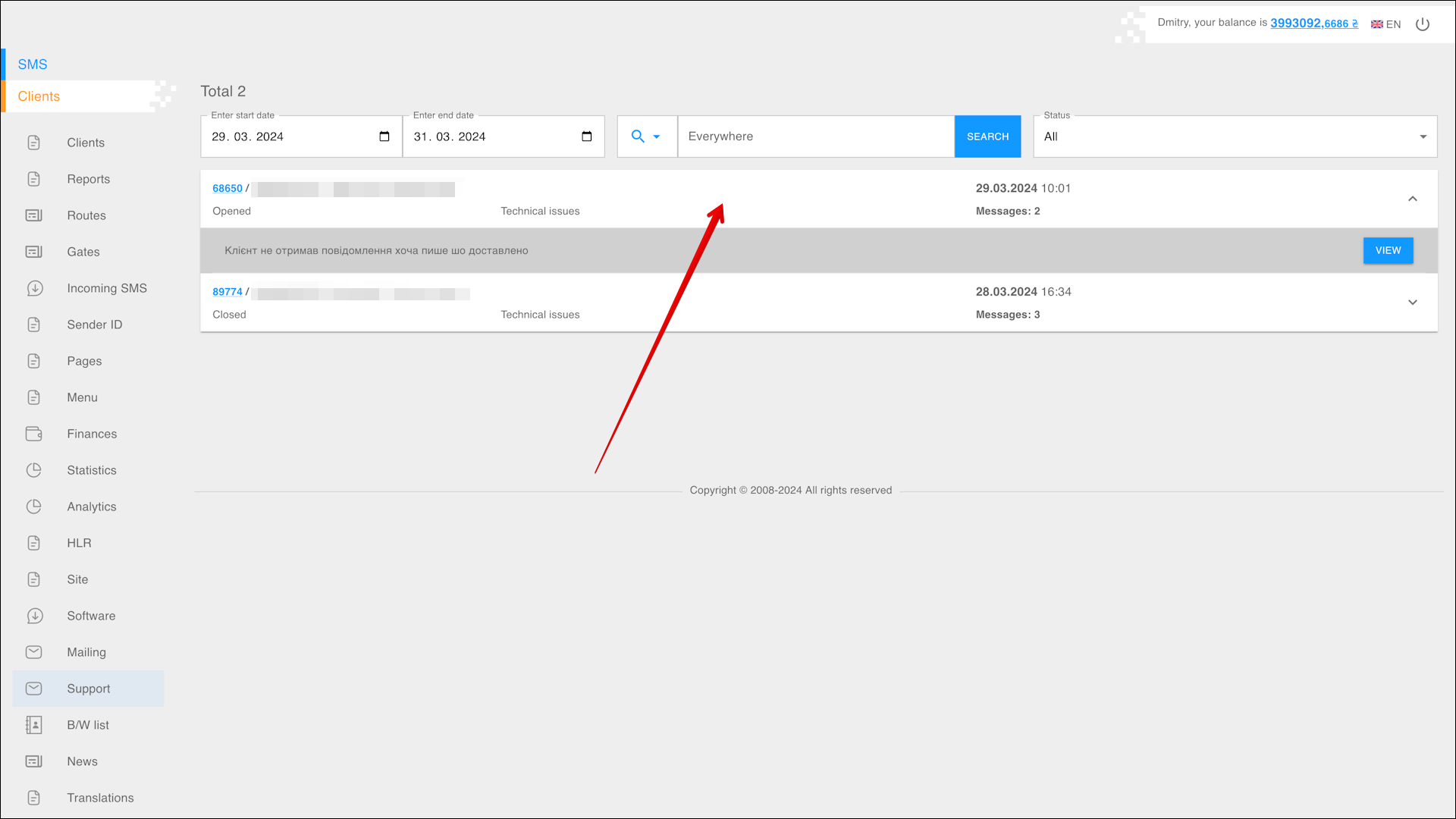Switch to the SMS section tab
1456x819 pixels.
tap(33, 64)
